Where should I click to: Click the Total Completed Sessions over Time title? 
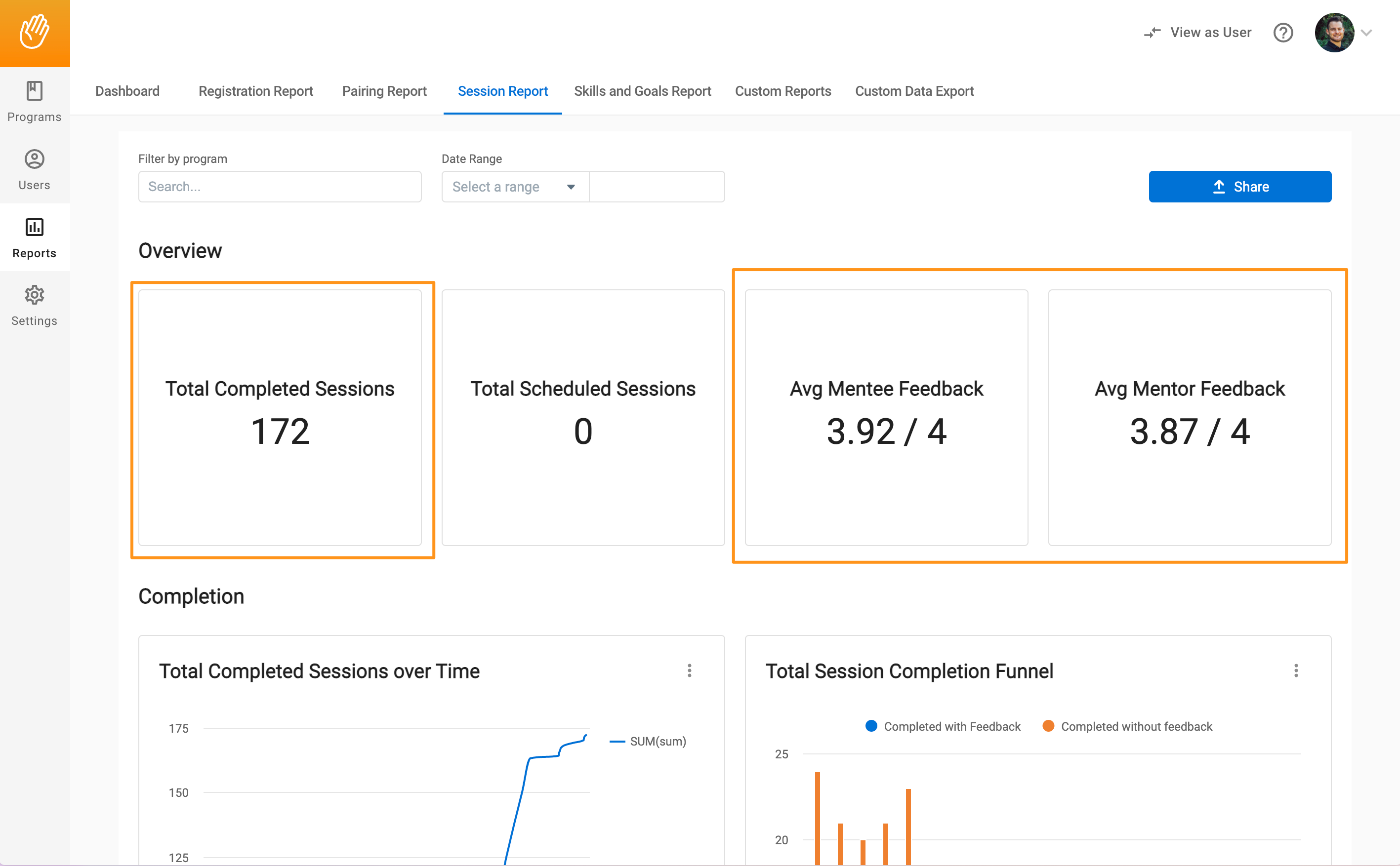coord(319,670)
